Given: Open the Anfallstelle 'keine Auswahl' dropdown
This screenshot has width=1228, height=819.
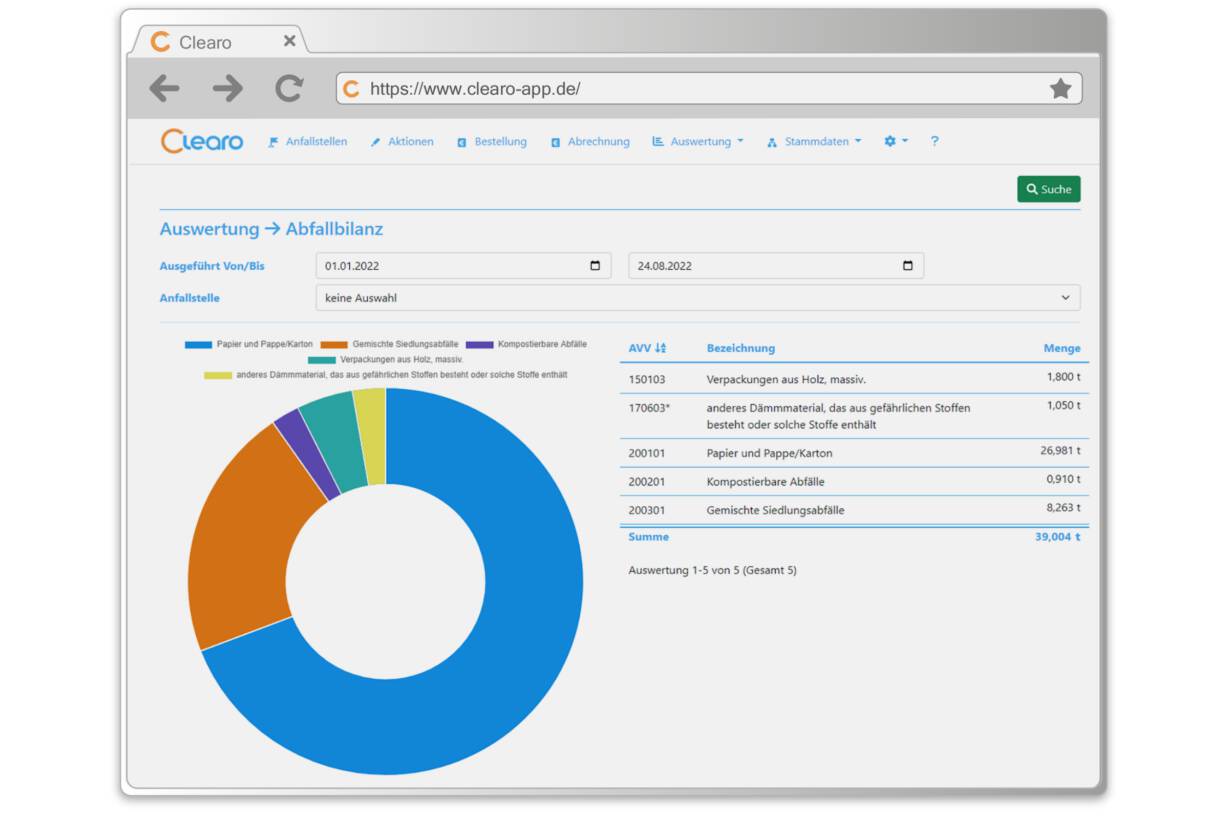Looking at the screenshot, I should click(x=698, y=298).
